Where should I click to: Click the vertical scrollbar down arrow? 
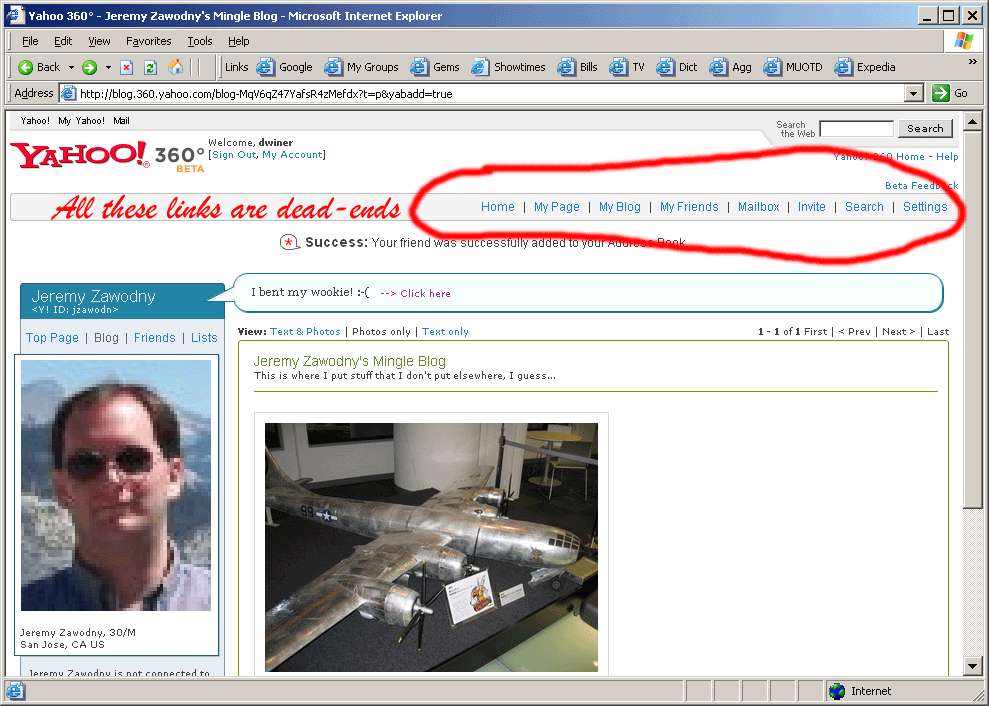point(972,666)
